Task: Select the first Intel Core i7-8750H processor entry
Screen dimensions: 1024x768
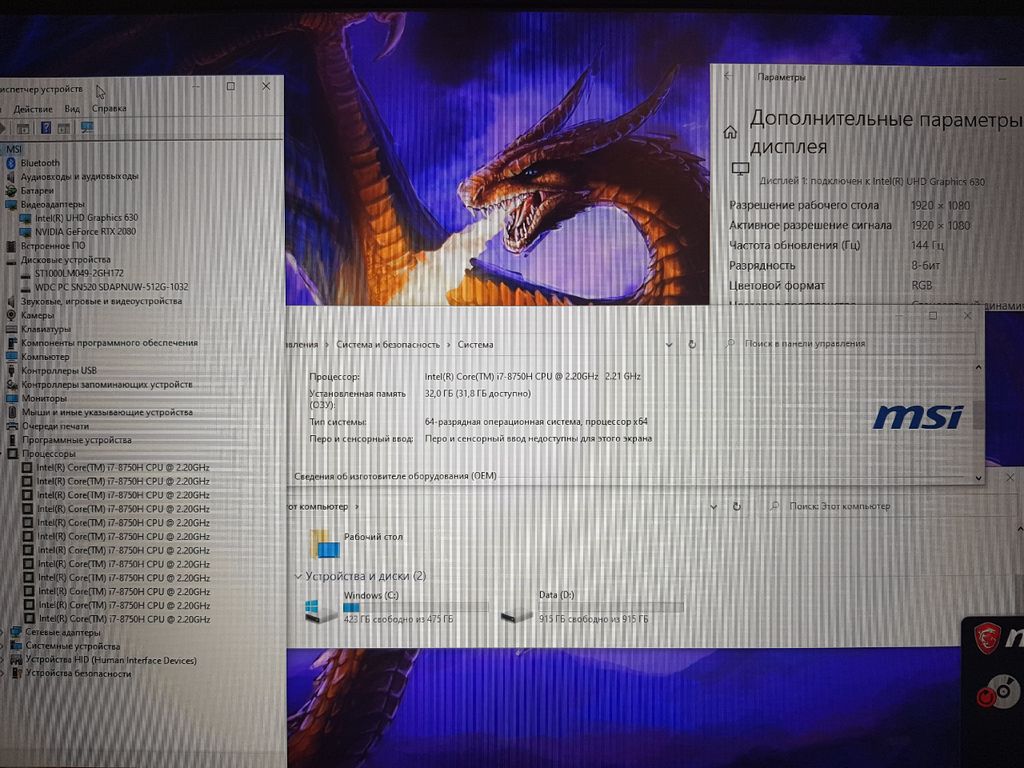Action: click(123, 468)
